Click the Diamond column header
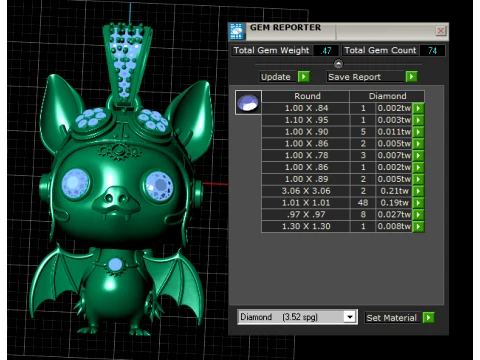 pyautogui.click(x=387, y=96)
